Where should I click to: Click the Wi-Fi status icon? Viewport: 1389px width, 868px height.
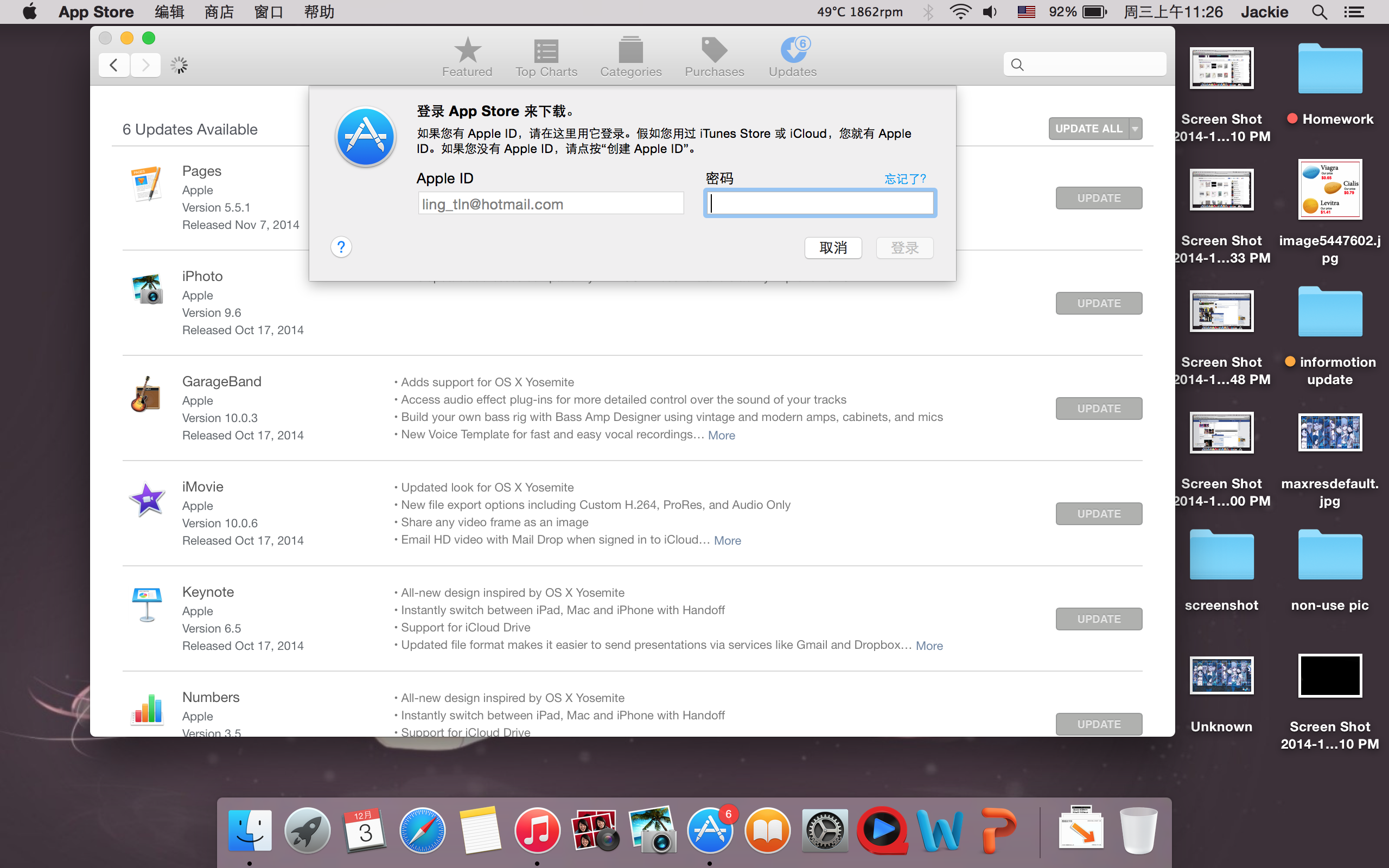coord(960,11)
